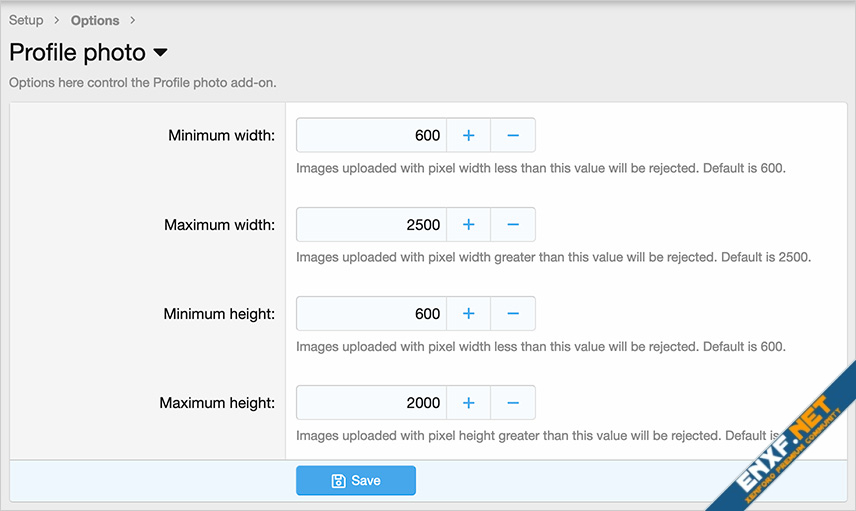Click the Maximum width field showing 2500
856x511 pixels.
click(x=371, y=225)
